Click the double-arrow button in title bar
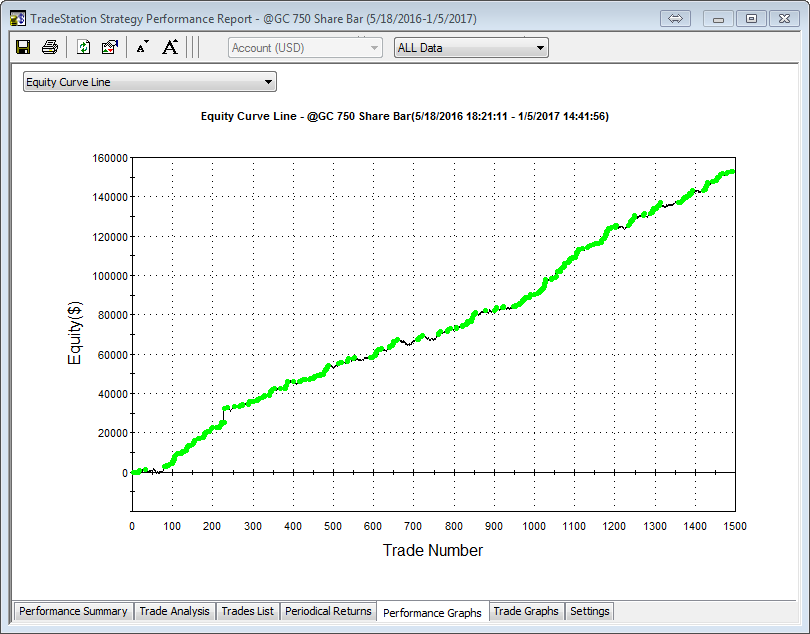The width and height of the screenshot is (810, 634). tap(675, 18)
